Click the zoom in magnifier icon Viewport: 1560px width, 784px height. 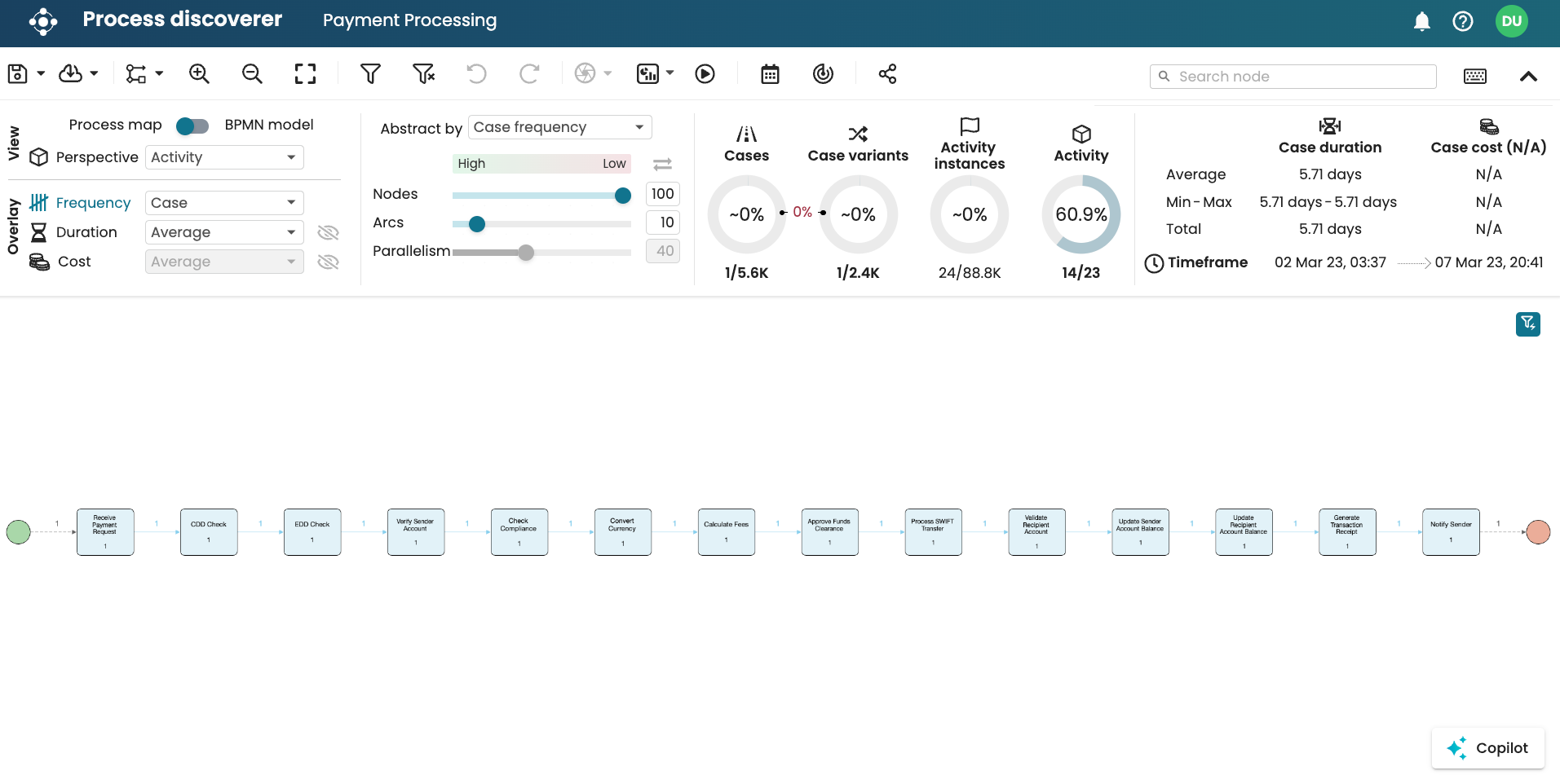199,74
